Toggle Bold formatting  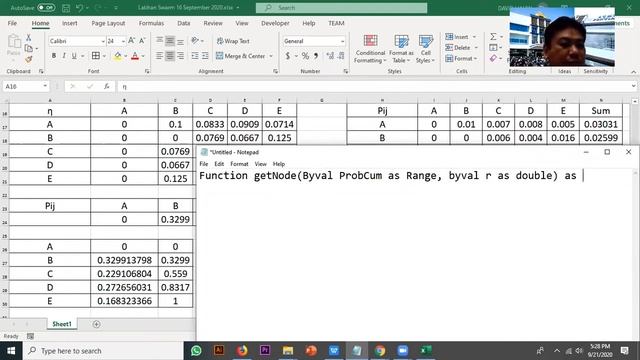53,56
